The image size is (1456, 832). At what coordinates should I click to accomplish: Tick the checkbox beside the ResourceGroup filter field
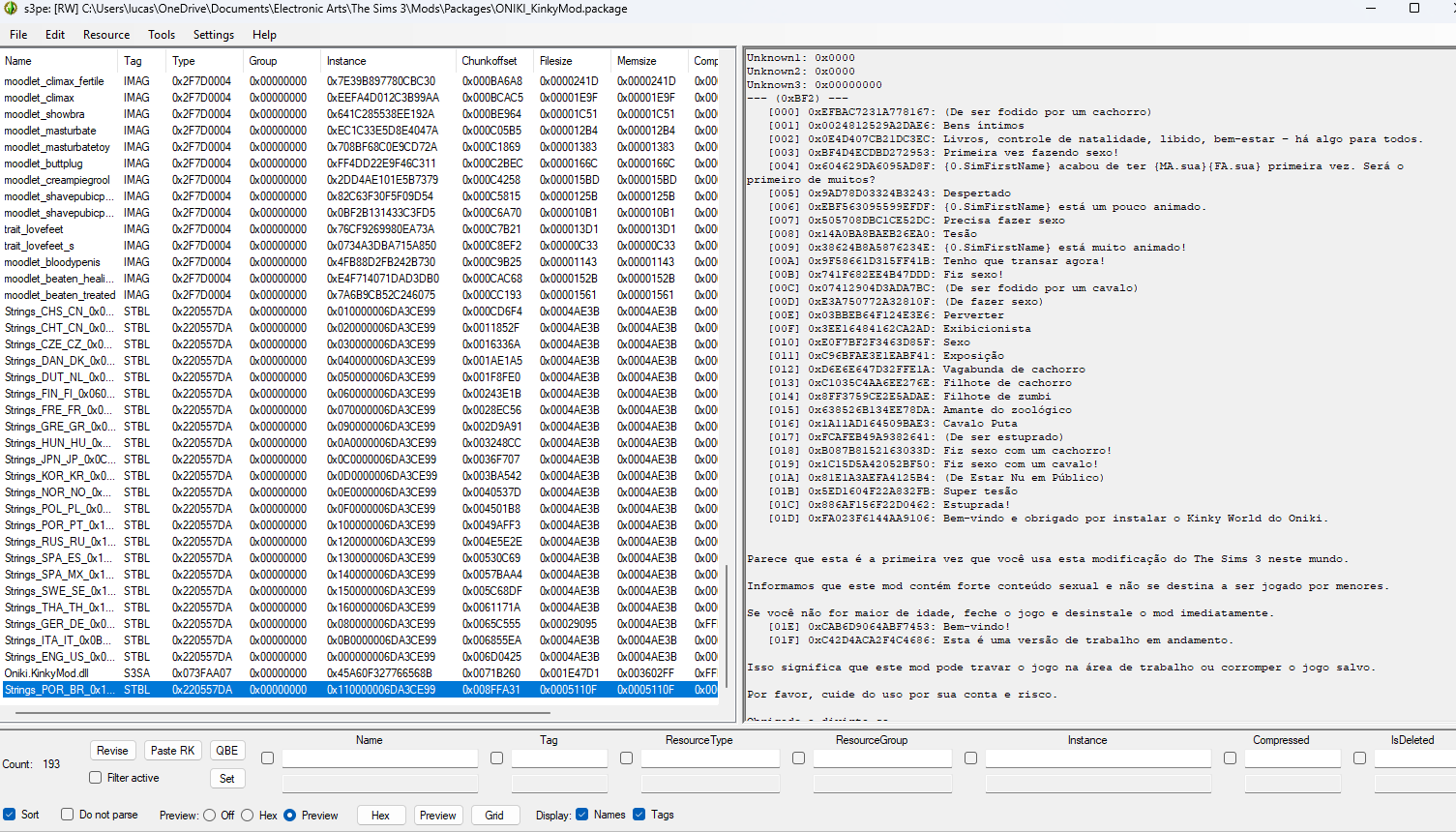pos(799,758)
